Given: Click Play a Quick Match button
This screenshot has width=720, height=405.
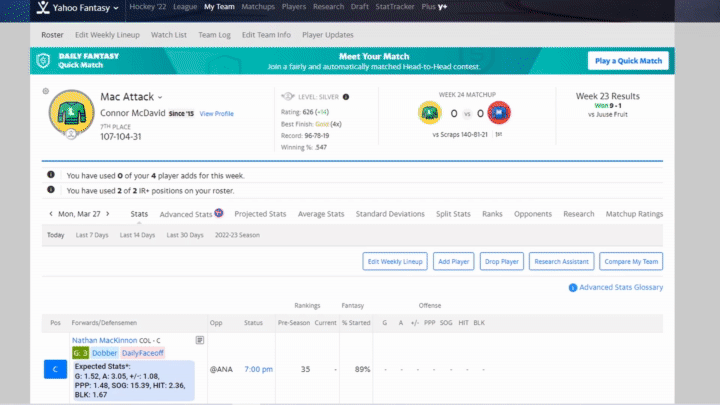Looking at the screenshot, I should (x=628, y=61).
